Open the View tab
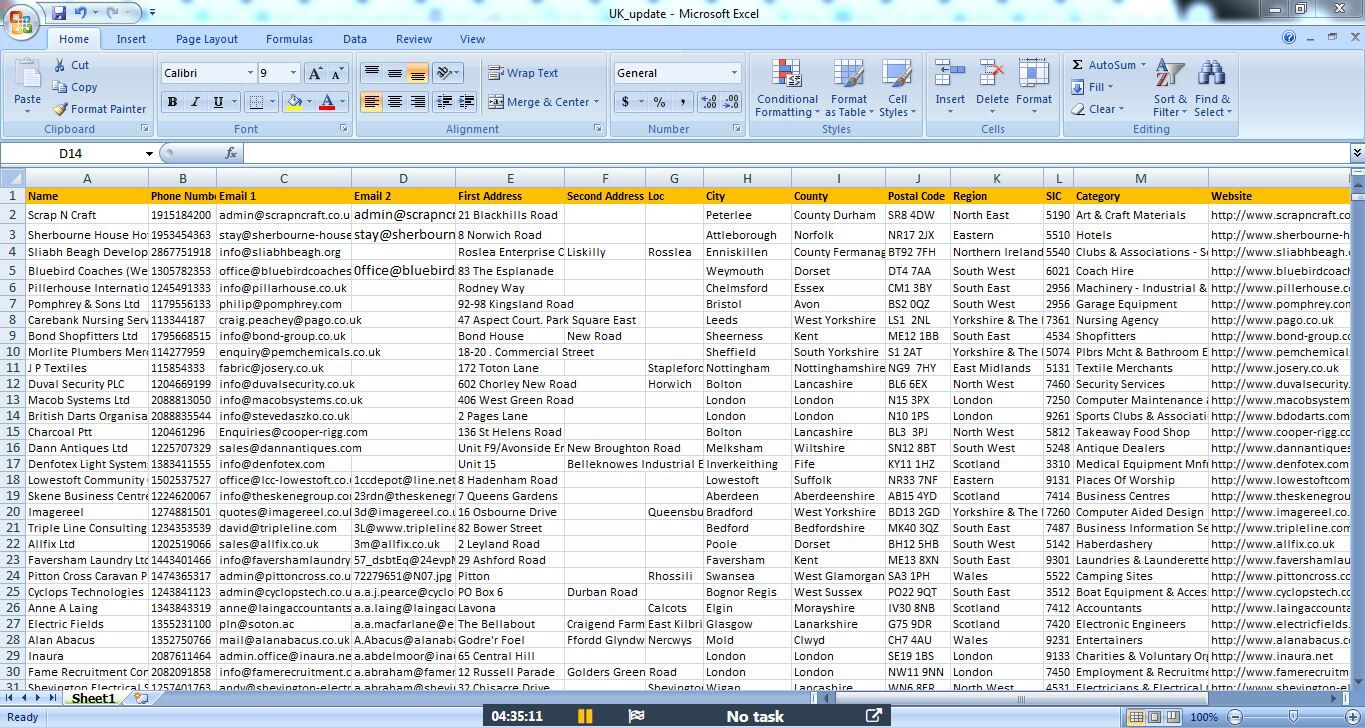The image size is (1365, 728). 473,39
